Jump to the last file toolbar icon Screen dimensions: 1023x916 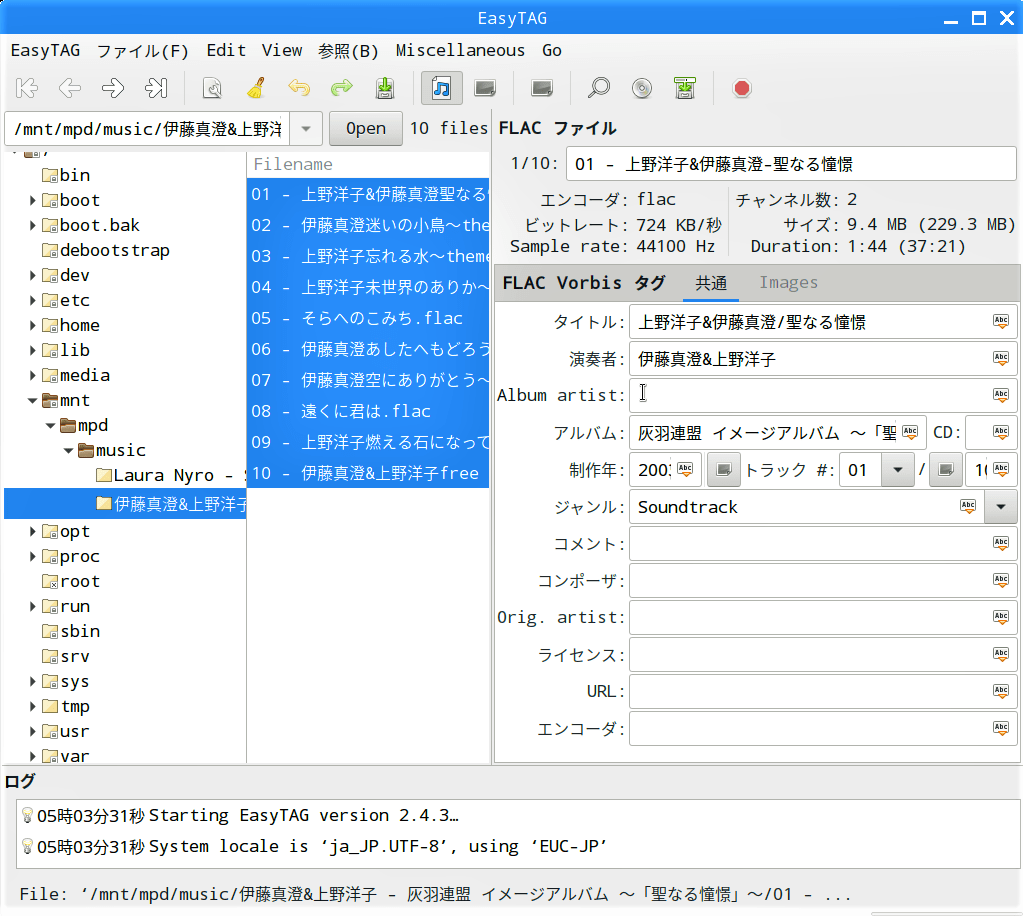156,88
